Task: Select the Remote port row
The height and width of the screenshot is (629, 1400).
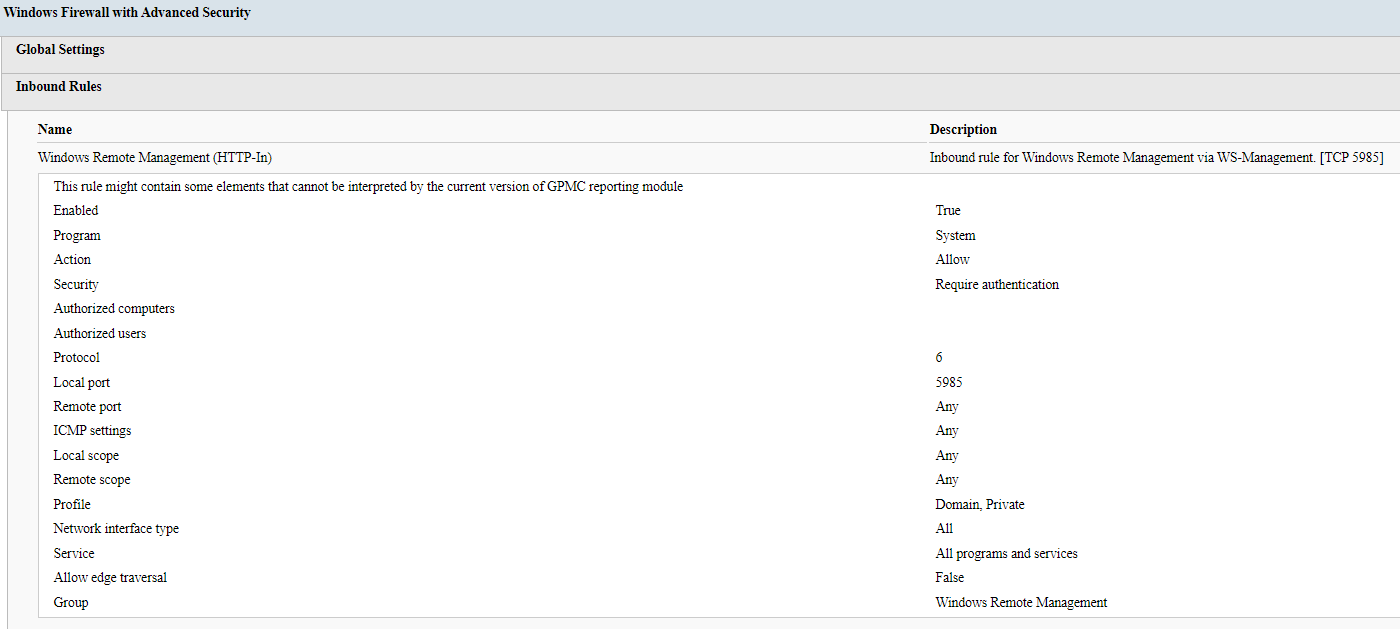Action: 87,406
